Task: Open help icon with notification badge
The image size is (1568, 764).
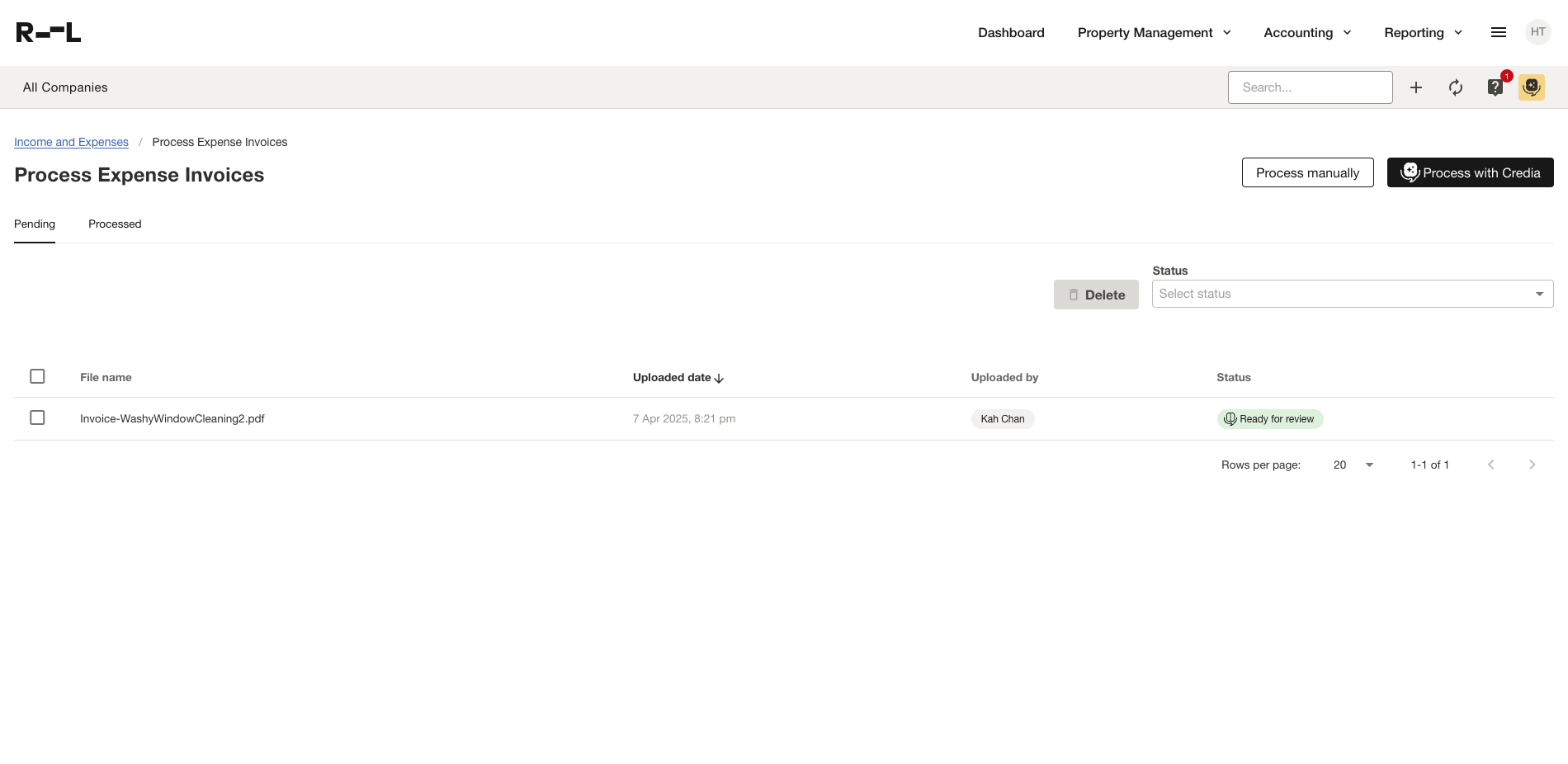Action: (x=1495, y=87)
